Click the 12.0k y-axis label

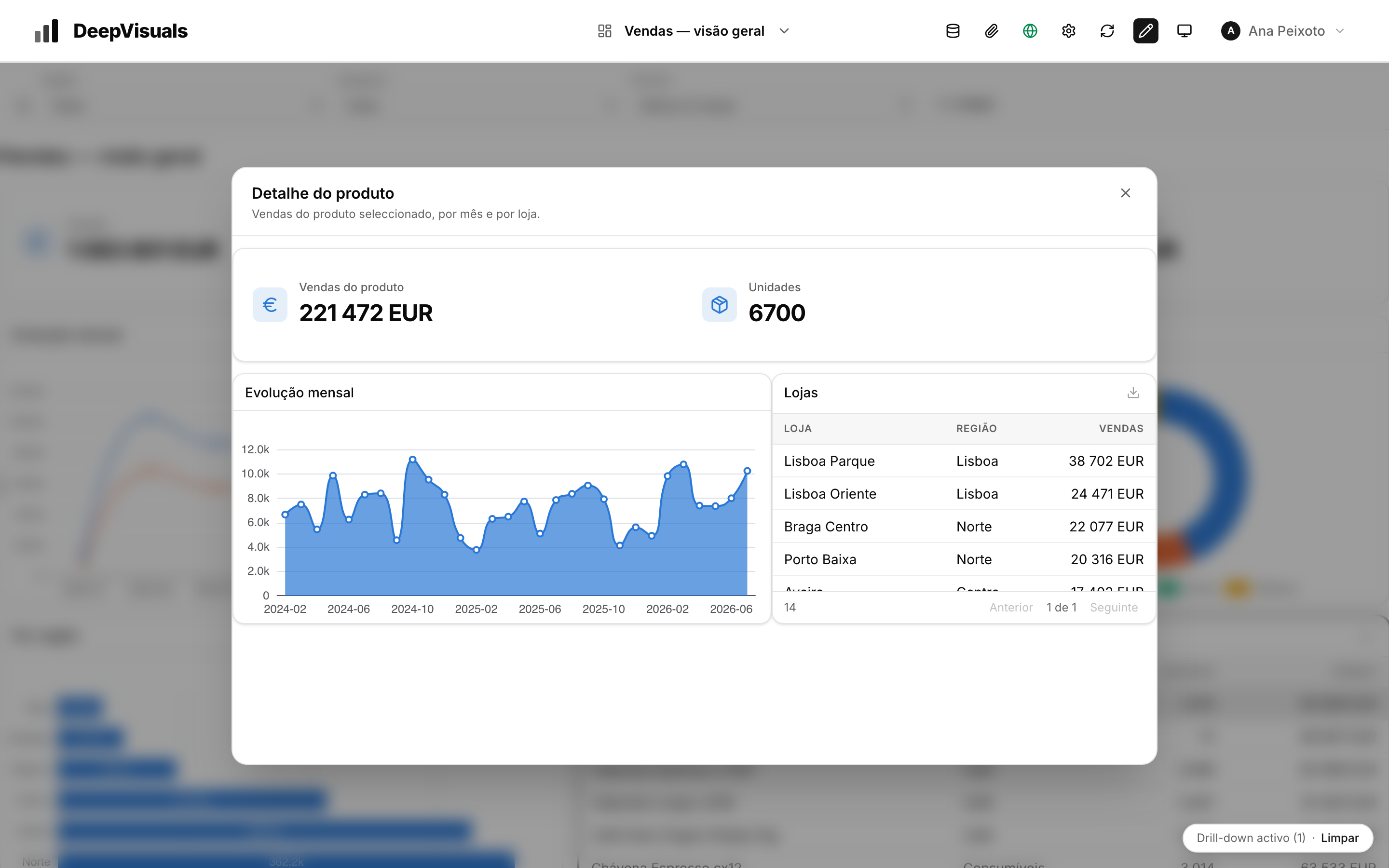tap(255, 449)
